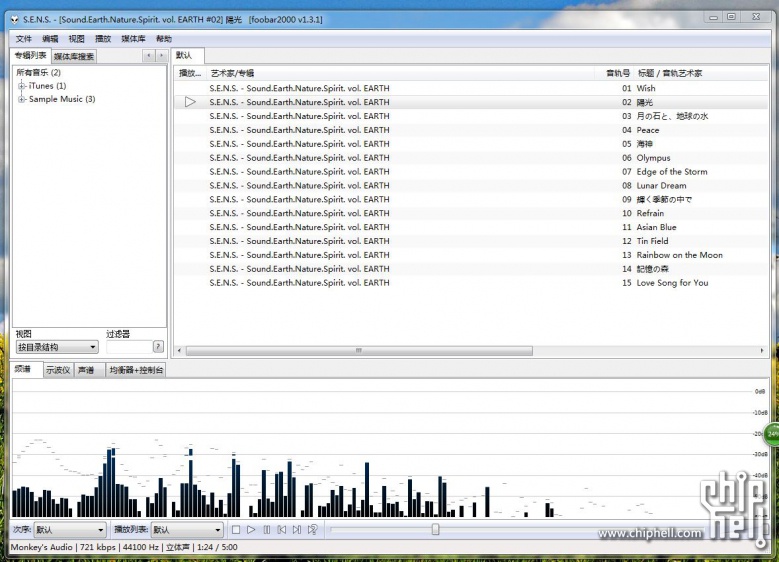
Task: Click the 播放... column header
Action: coord(190,74)
